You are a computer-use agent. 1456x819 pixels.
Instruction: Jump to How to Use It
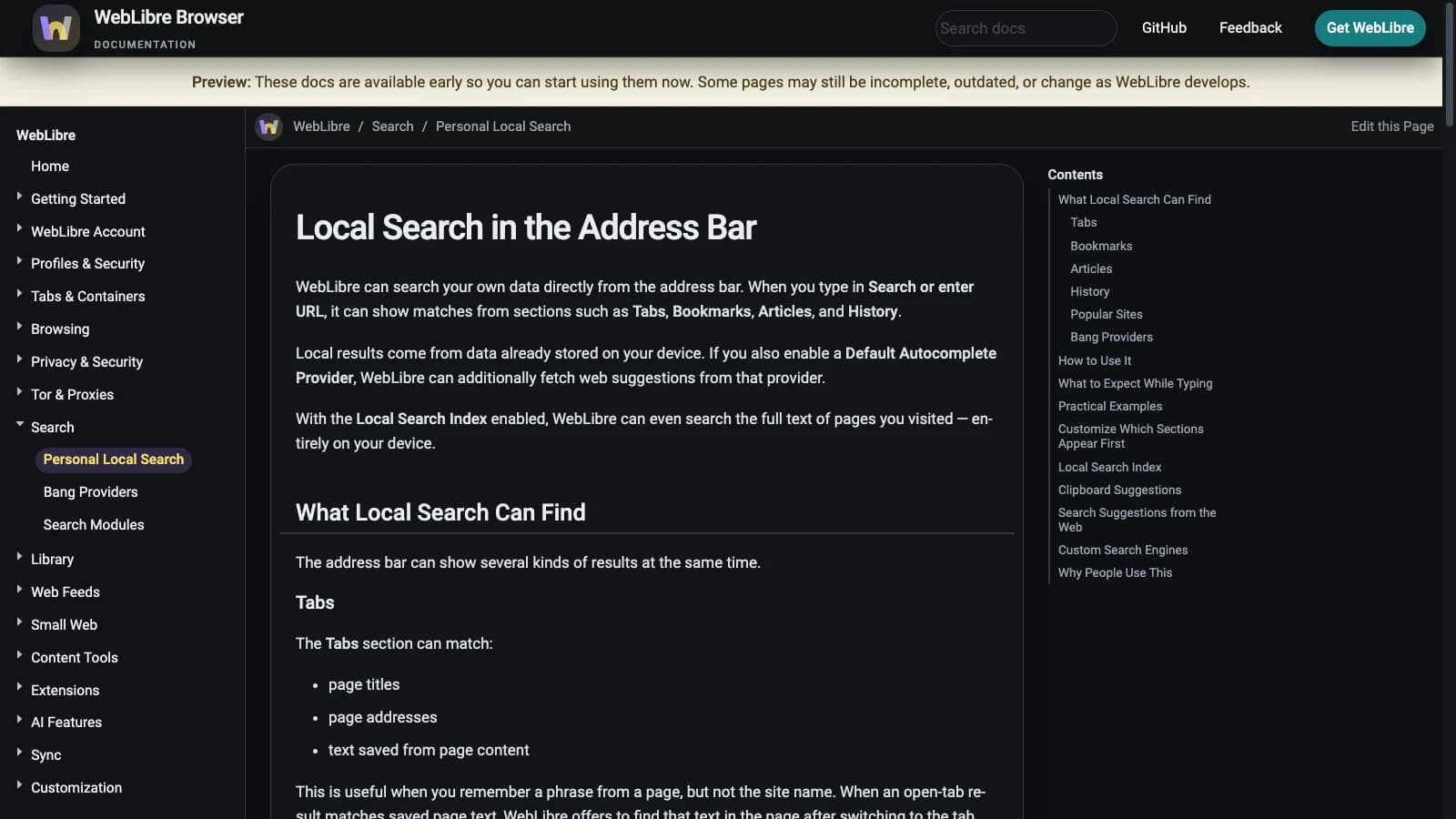point(1095,360)
